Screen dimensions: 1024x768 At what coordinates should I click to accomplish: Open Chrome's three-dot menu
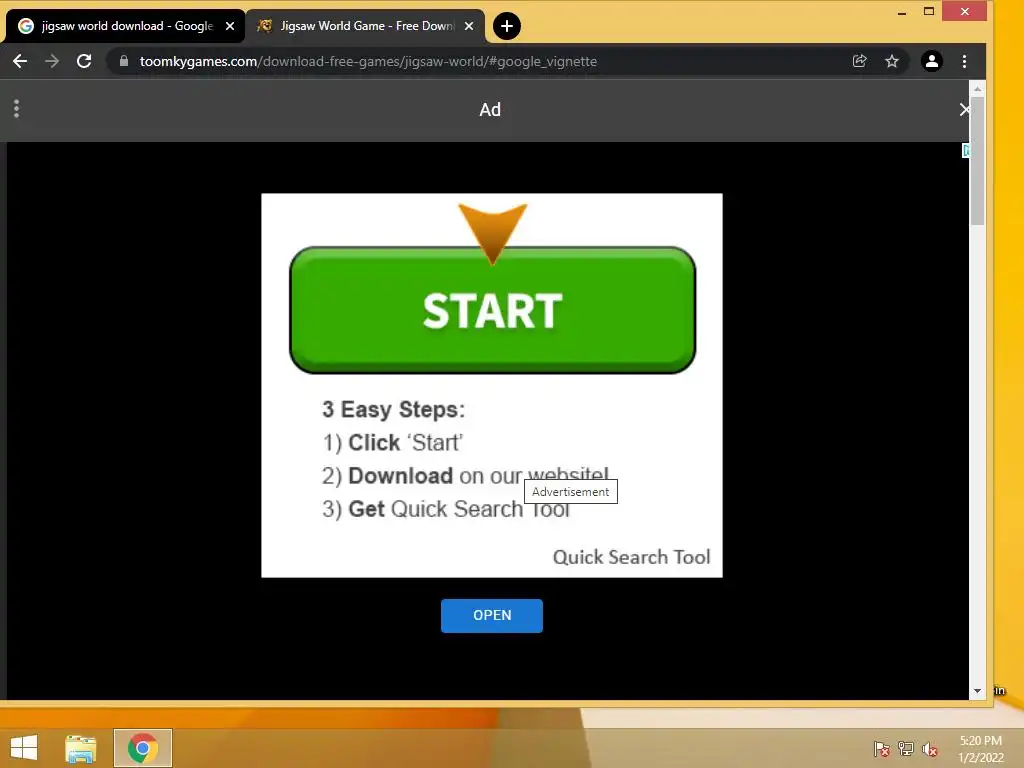(x=964, y=61)
